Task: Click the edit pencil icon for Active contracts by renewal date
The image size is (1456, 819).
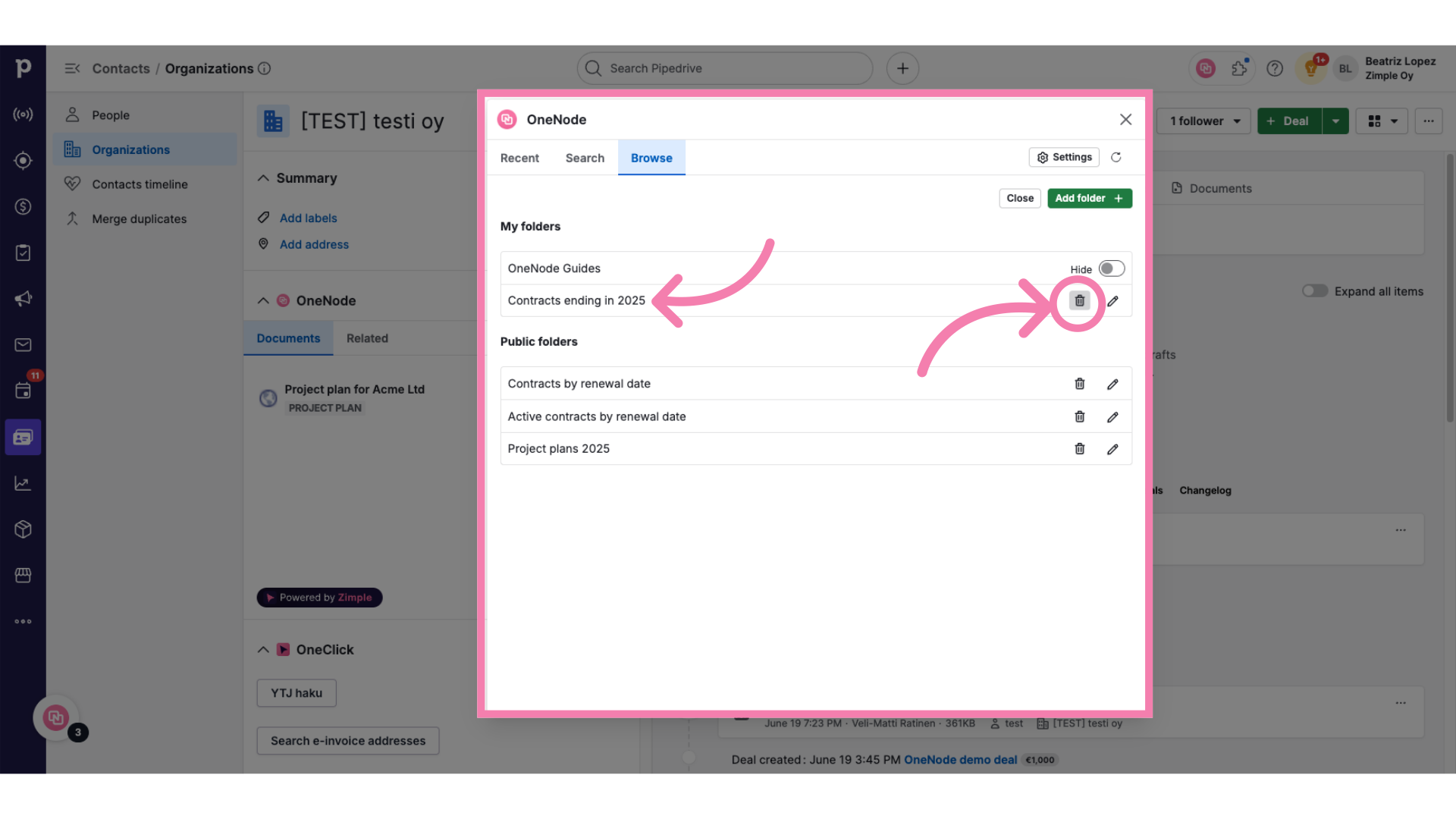Action: coord(1113,416)
